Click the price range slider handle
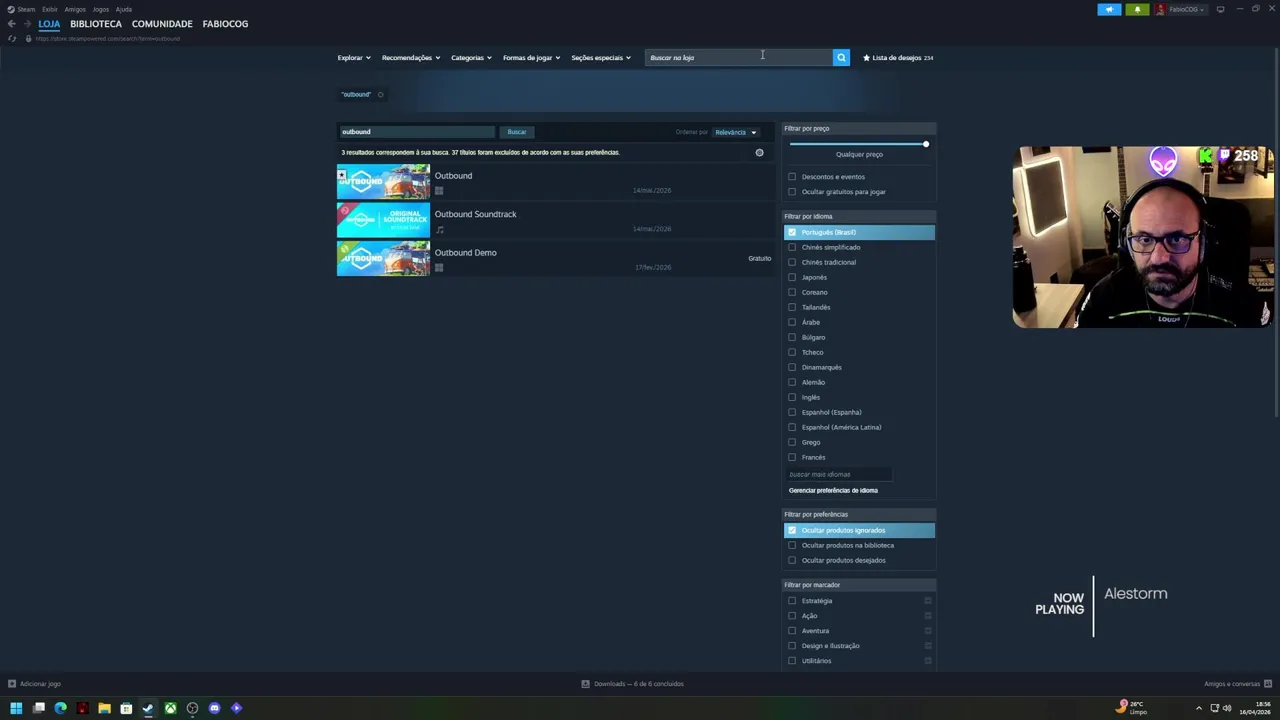The height and width of the screenshot is (720, 1280). 926,144
